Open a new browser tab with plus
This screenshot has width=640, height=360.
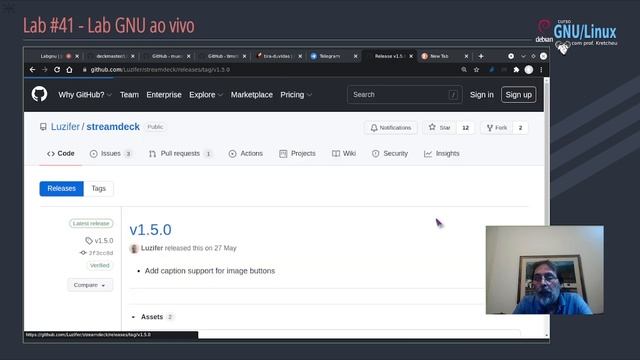click(481, 56)
